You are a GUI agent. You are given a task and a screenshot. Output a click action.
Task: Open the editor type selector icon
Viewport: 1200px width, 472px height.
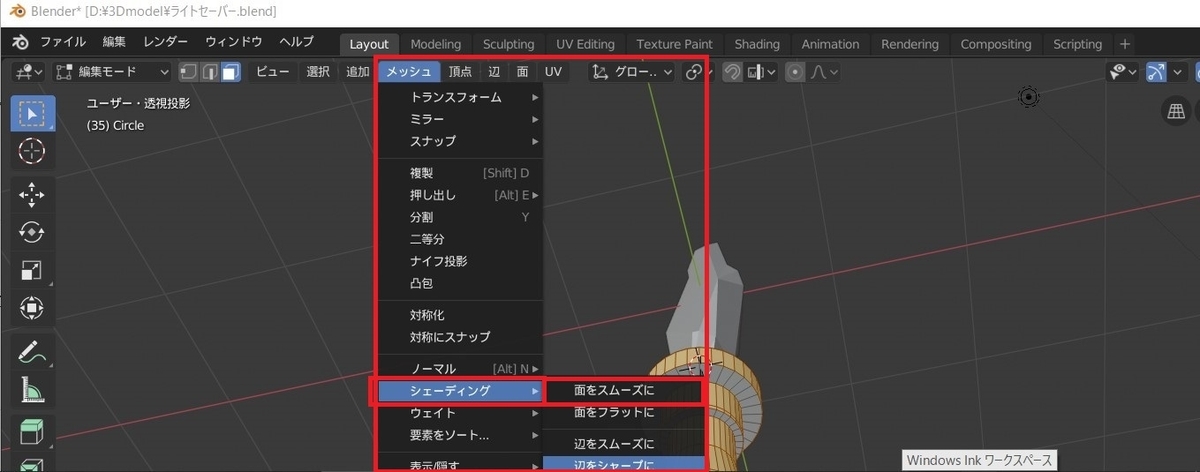click(27, 72)
